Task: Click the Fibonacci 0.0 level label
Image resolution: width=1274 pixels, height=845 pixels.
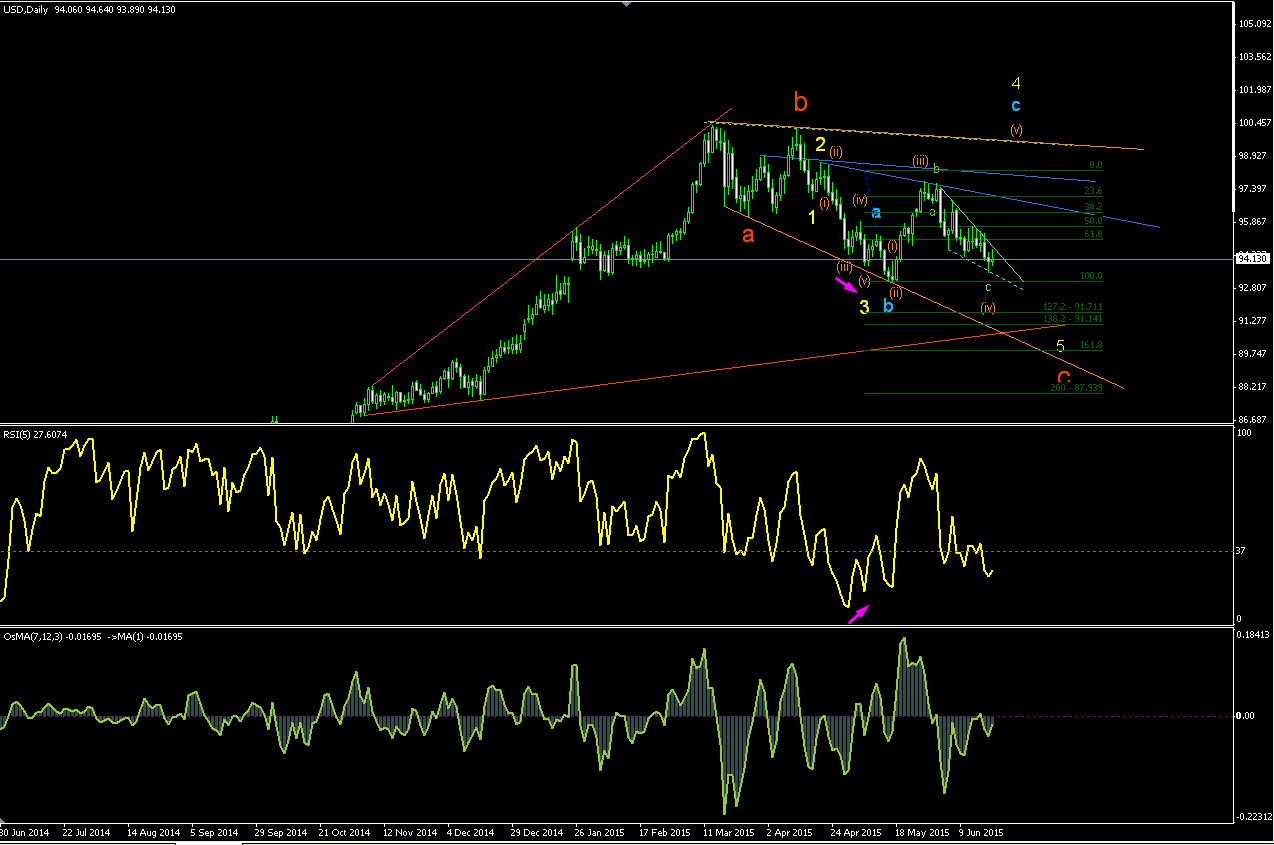Action: 1095,165
